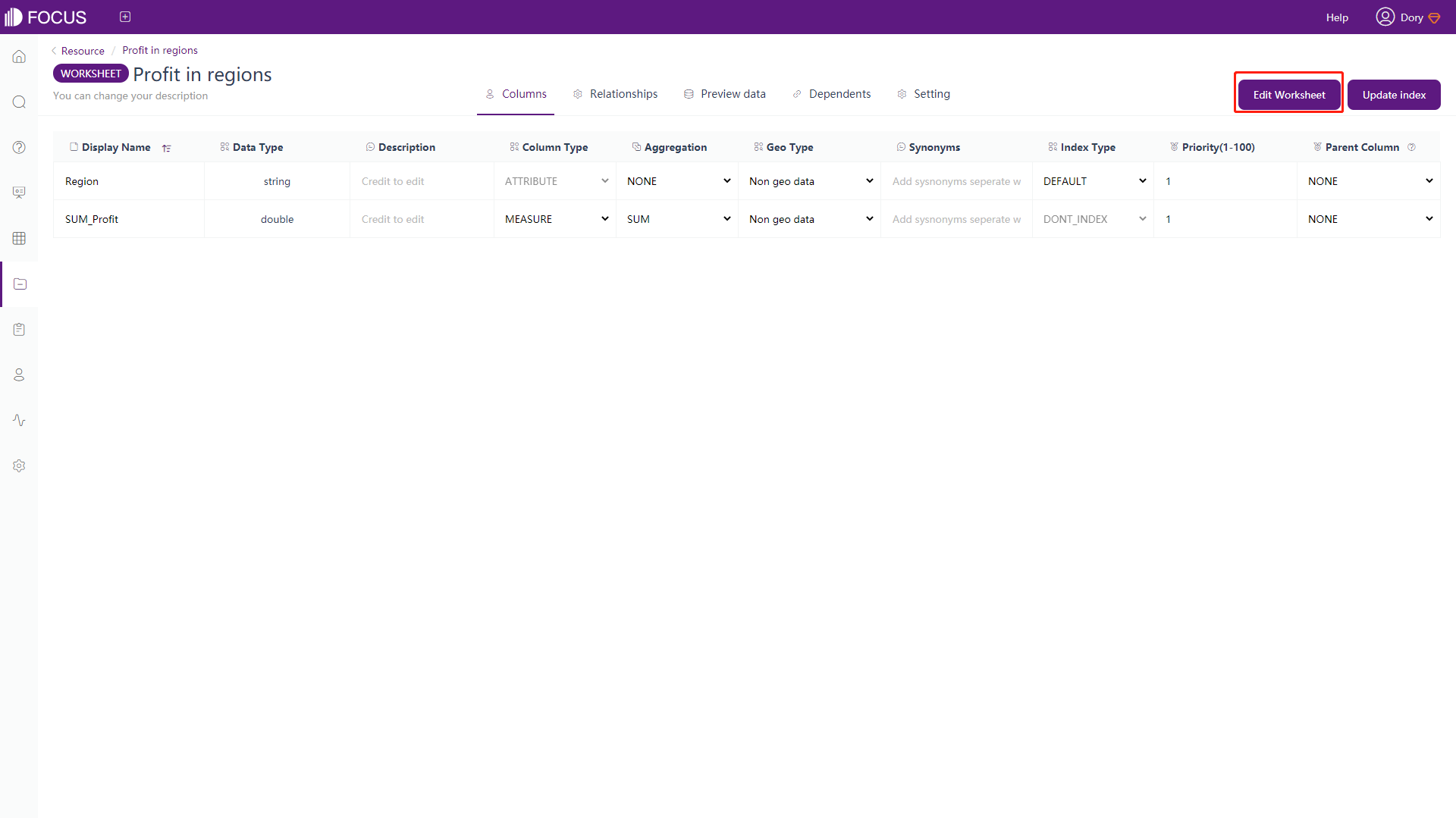Switch to the Columns tab

(x=516, y=94)
